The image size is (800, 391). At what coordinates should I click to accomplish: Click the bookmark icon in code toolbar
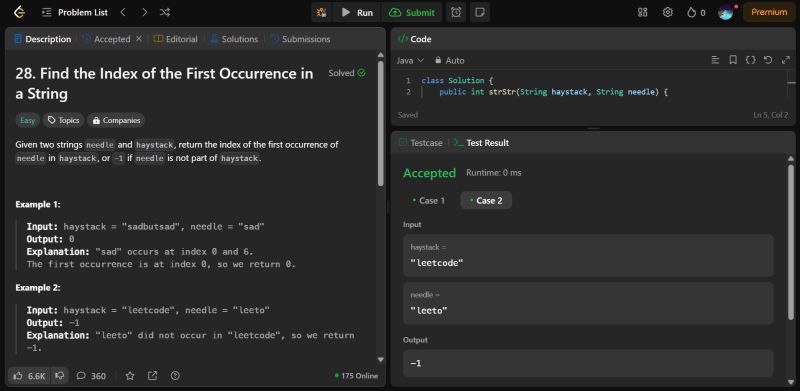[733, 60]
